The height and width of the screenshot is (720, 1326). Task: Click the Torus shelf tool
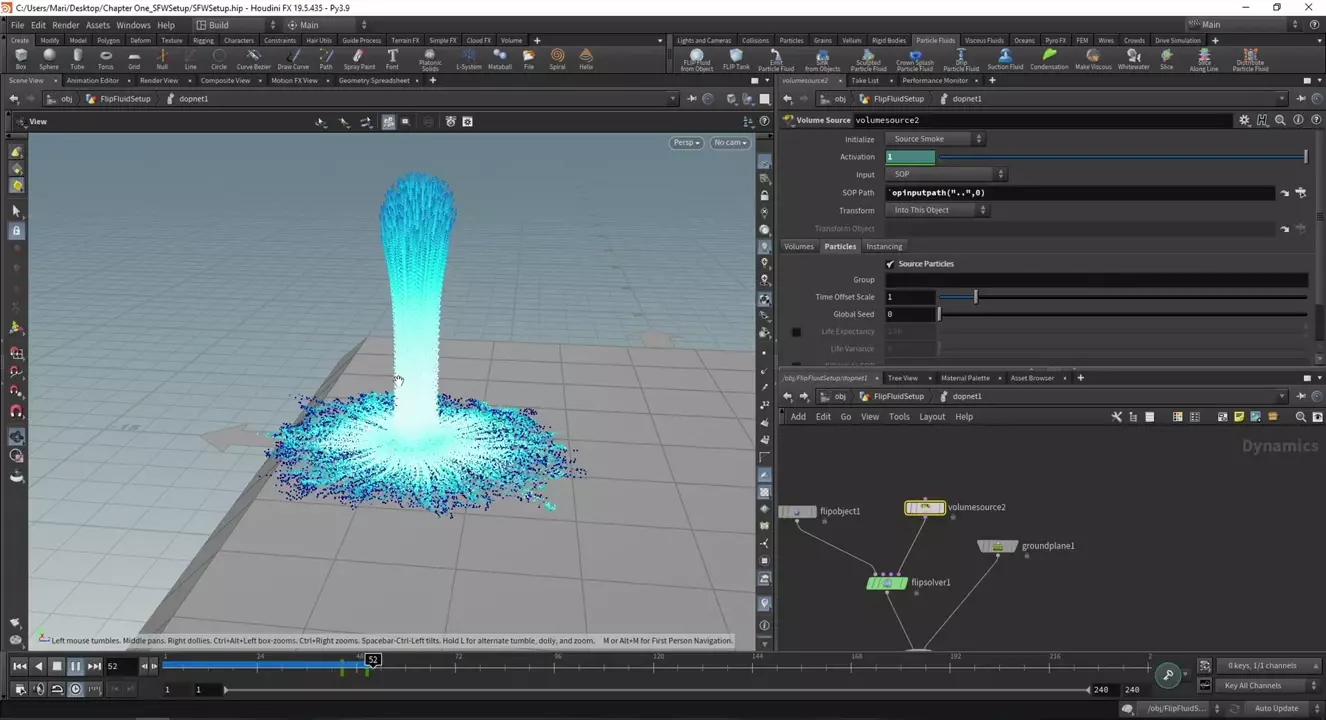105,59
